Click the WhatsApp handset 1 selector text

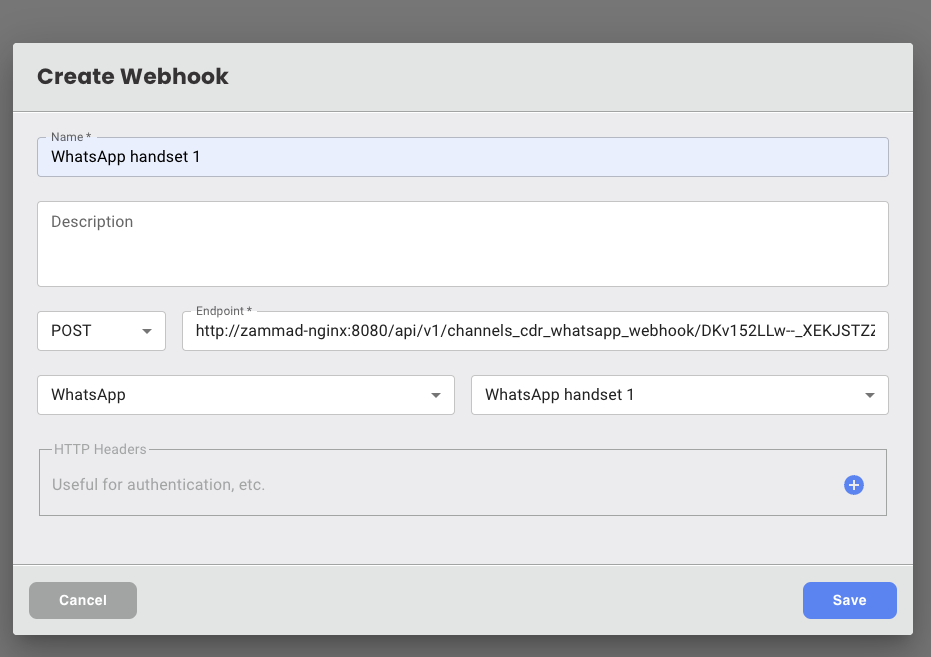point(559,395)
